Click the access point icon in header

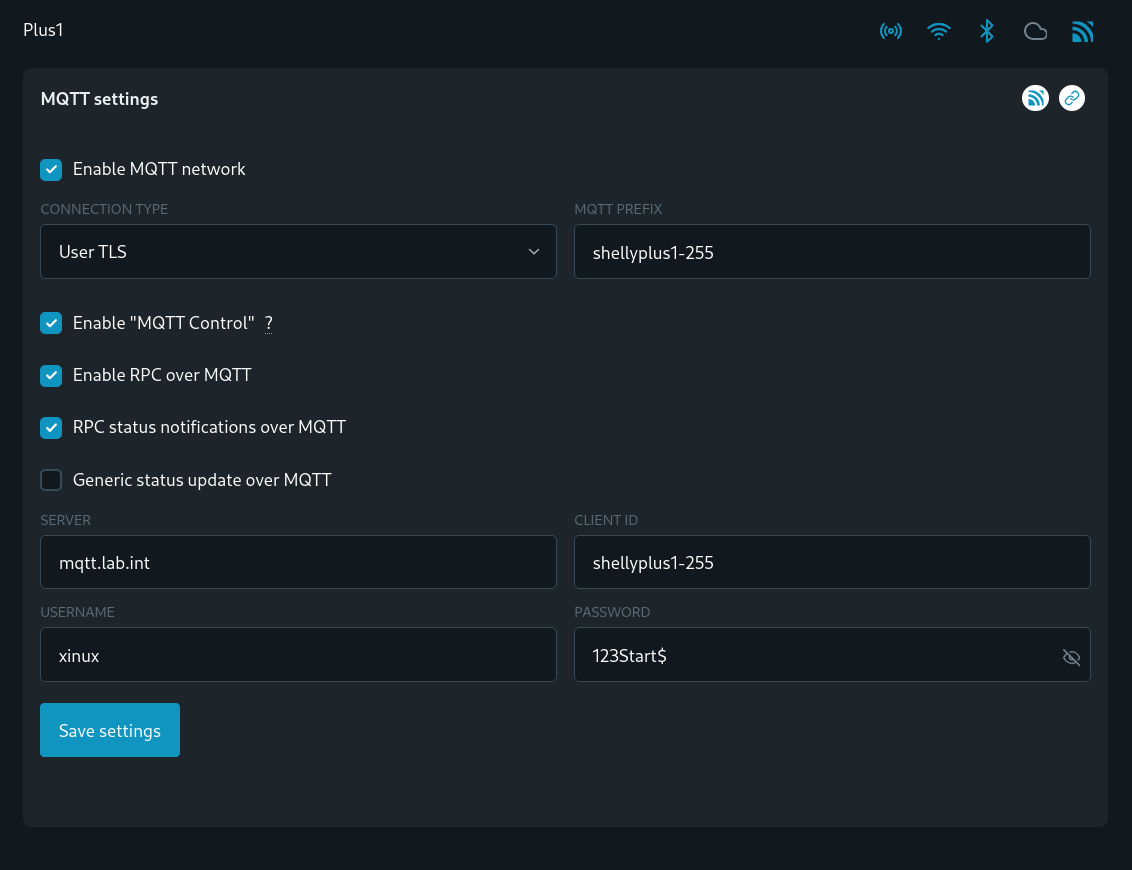click(x=890, y=31)
